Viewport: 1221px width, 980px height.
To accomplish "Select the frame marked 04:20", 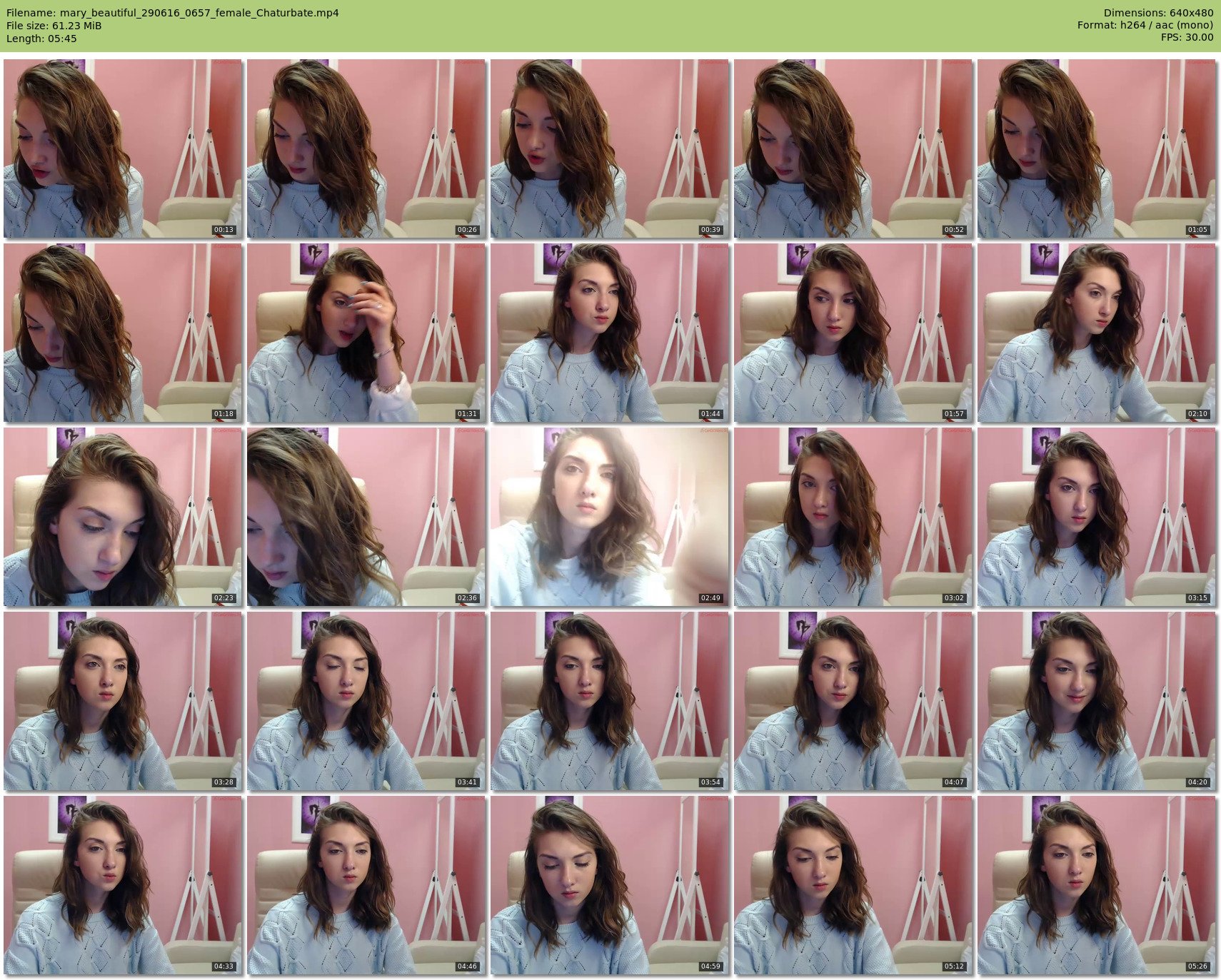I will pos(1097,701).
